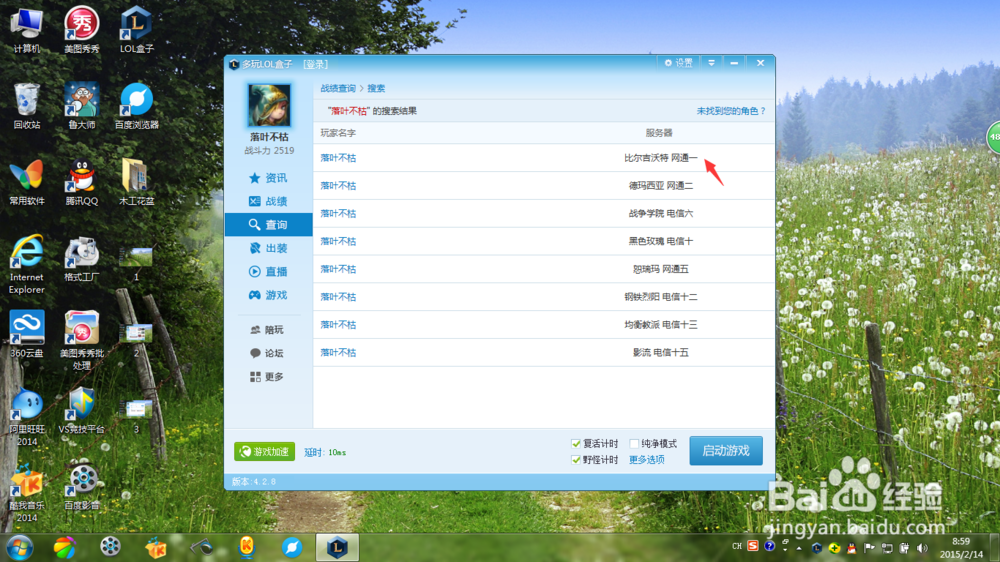Viewport: 1000px width, 562px height.
Task: Click the 游戏加速 game accelerate button
Action: coord(264,452)
